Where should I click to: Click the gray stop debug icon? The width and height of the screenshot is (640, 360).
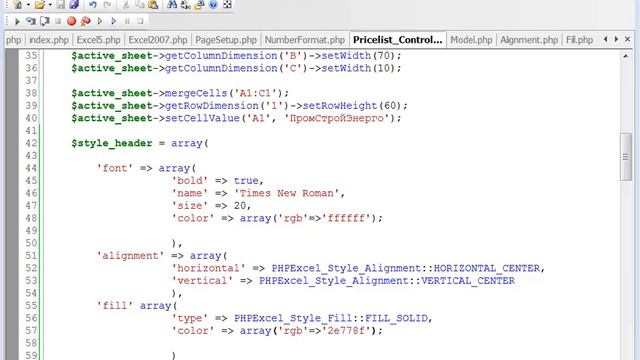click(58, 21)
